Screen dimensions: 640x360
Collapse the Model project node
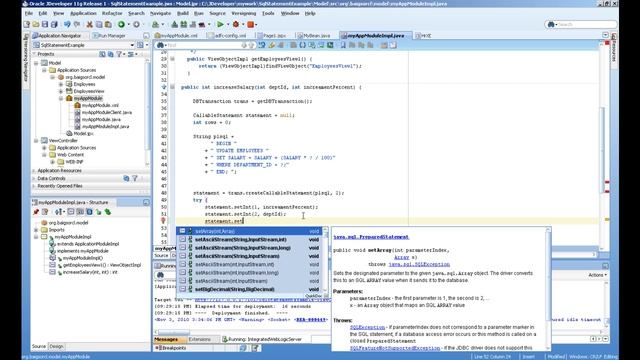(x=36, y=63)
